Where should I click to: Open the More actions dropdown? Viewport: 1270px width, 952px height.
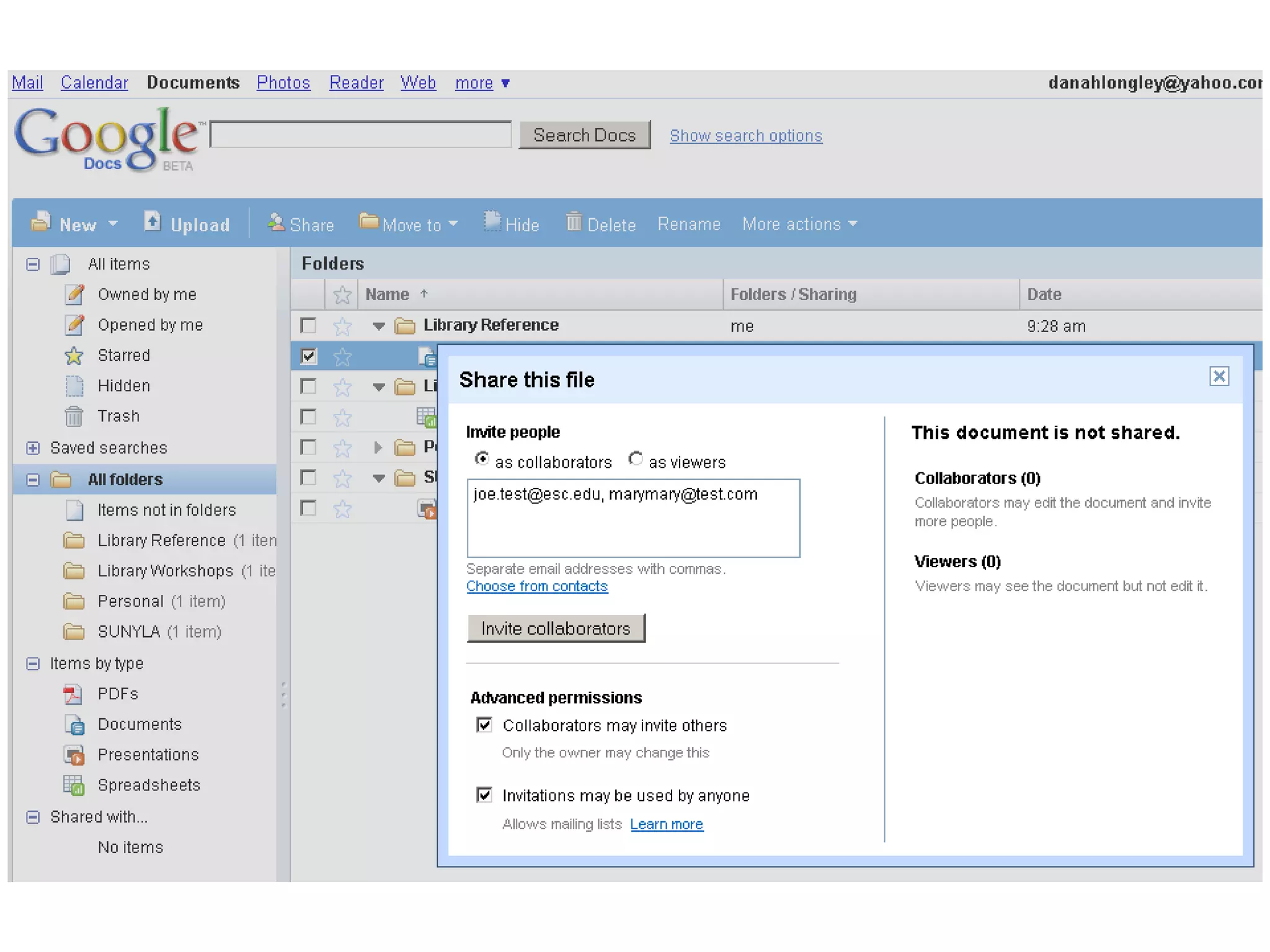tap(799, 224)
